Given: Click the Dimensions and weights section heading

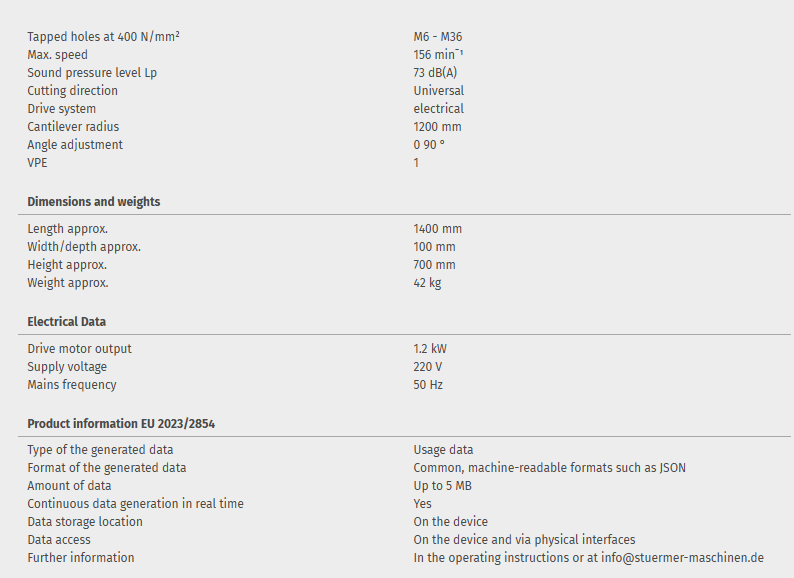Looking at the screenshot, I should [x=93, y=202].
